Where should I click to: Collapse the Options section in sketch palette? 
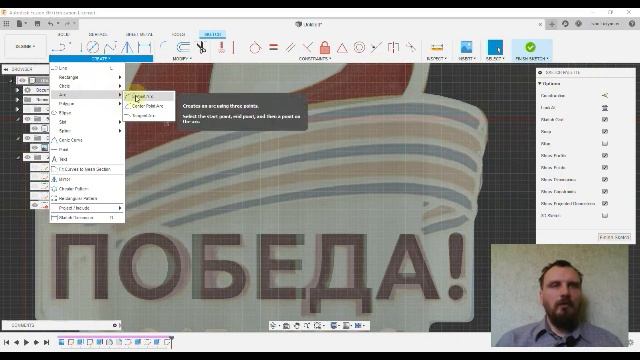pos(540,84)
